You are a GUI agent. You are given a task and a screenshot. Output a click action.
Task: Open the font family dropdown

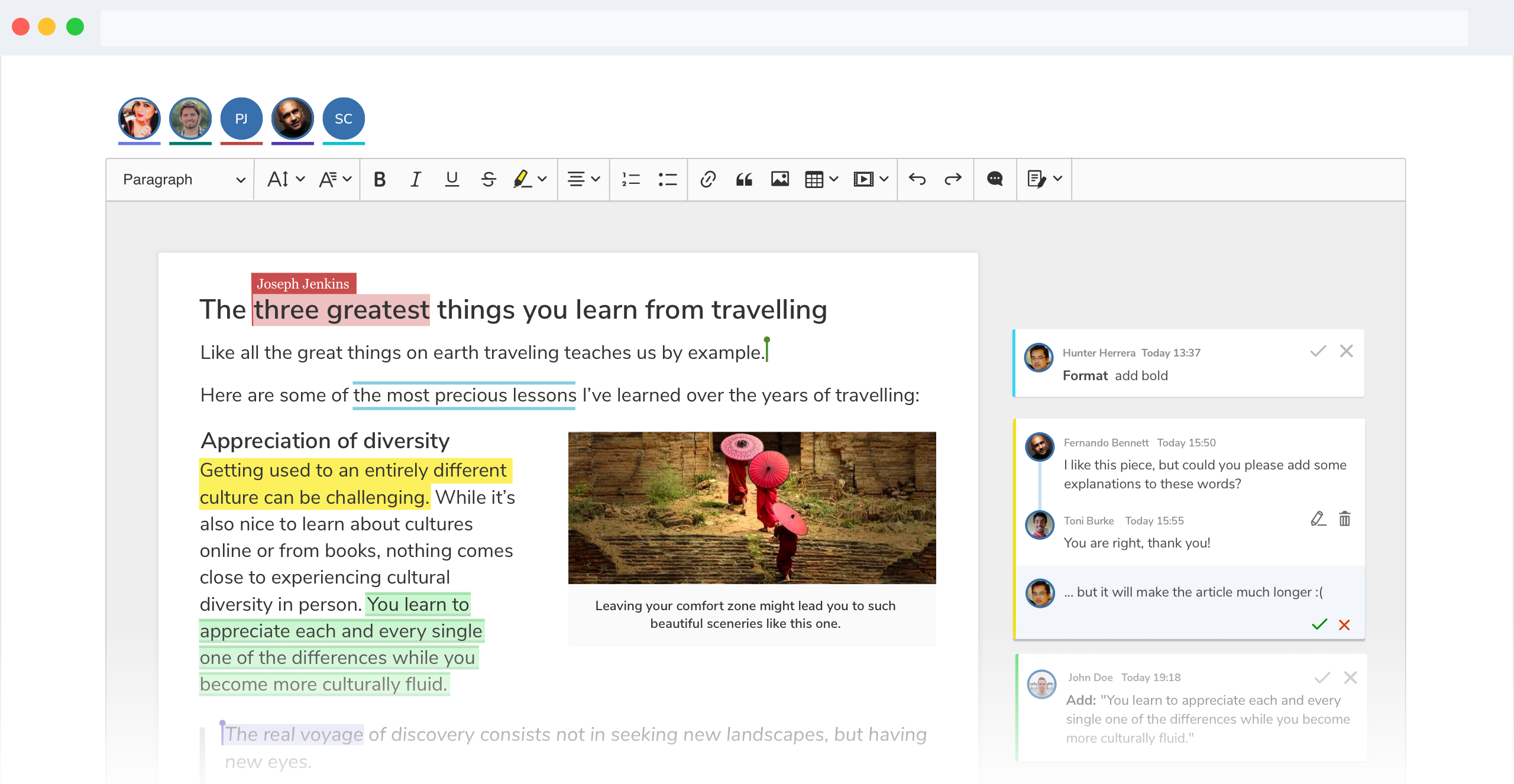coord(335,179)
